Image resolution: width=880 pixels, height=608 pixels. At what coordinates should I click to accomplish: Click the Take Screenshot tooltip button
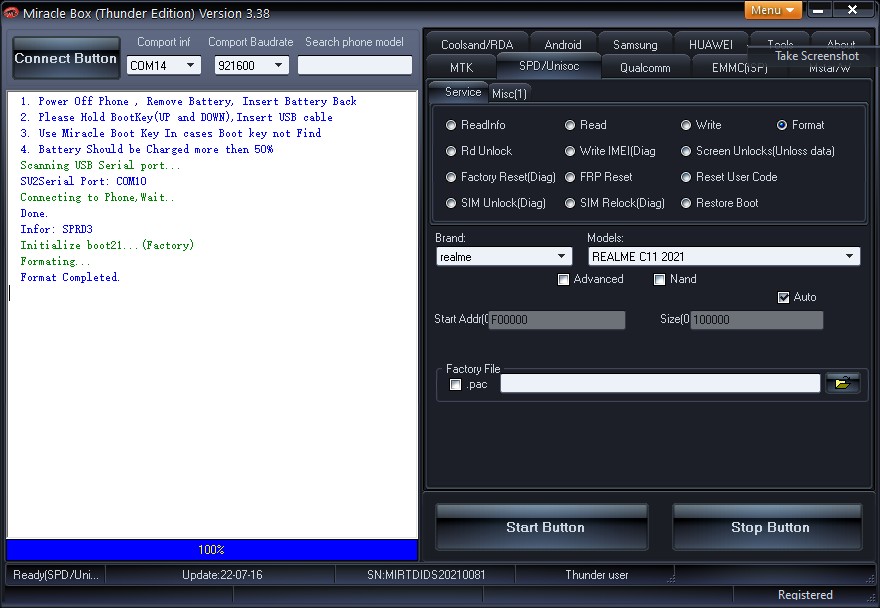pos(817,56)
